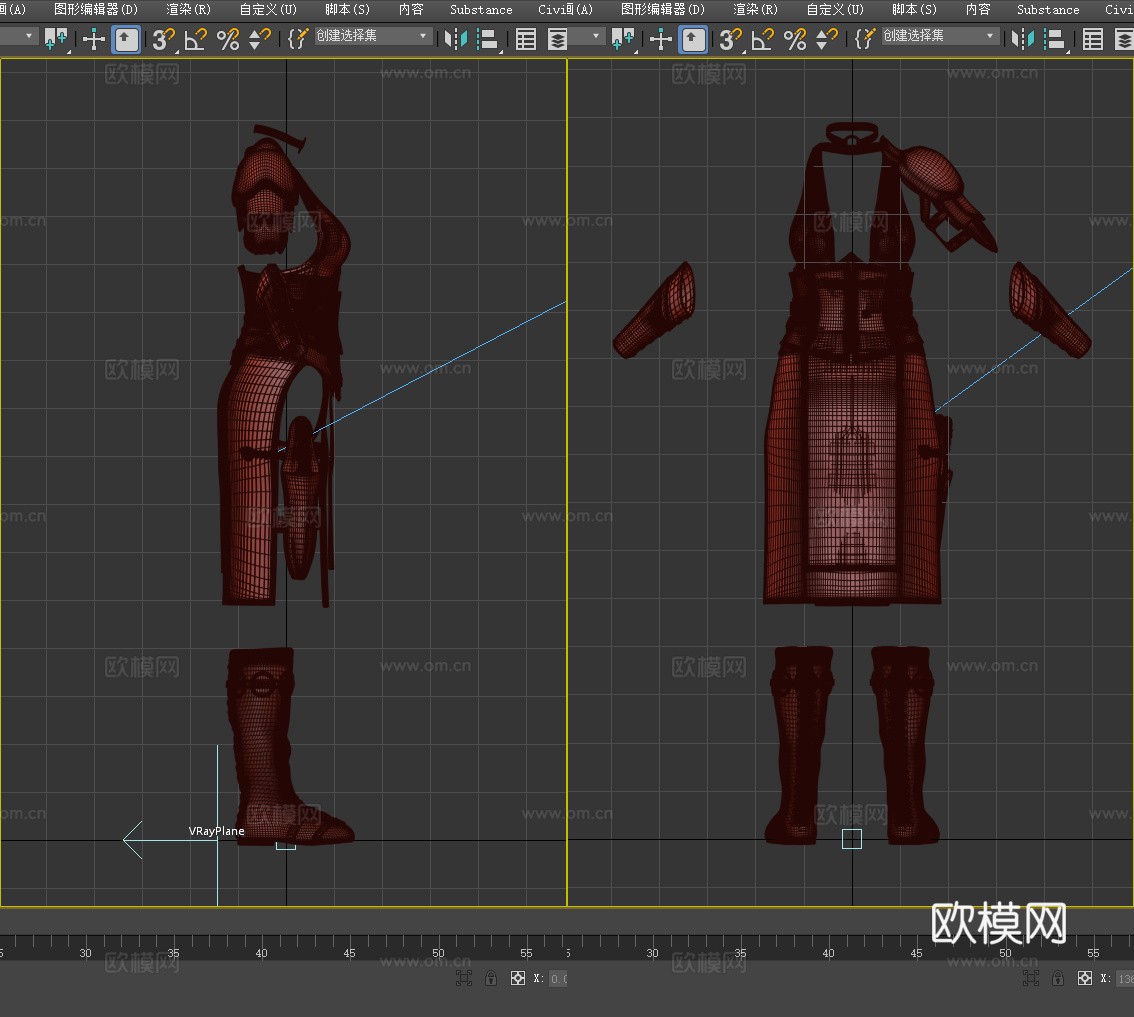Open the 内容 menu in right window
Viewport: 1134px width, 1017px height.
click(x=978, y=9)
